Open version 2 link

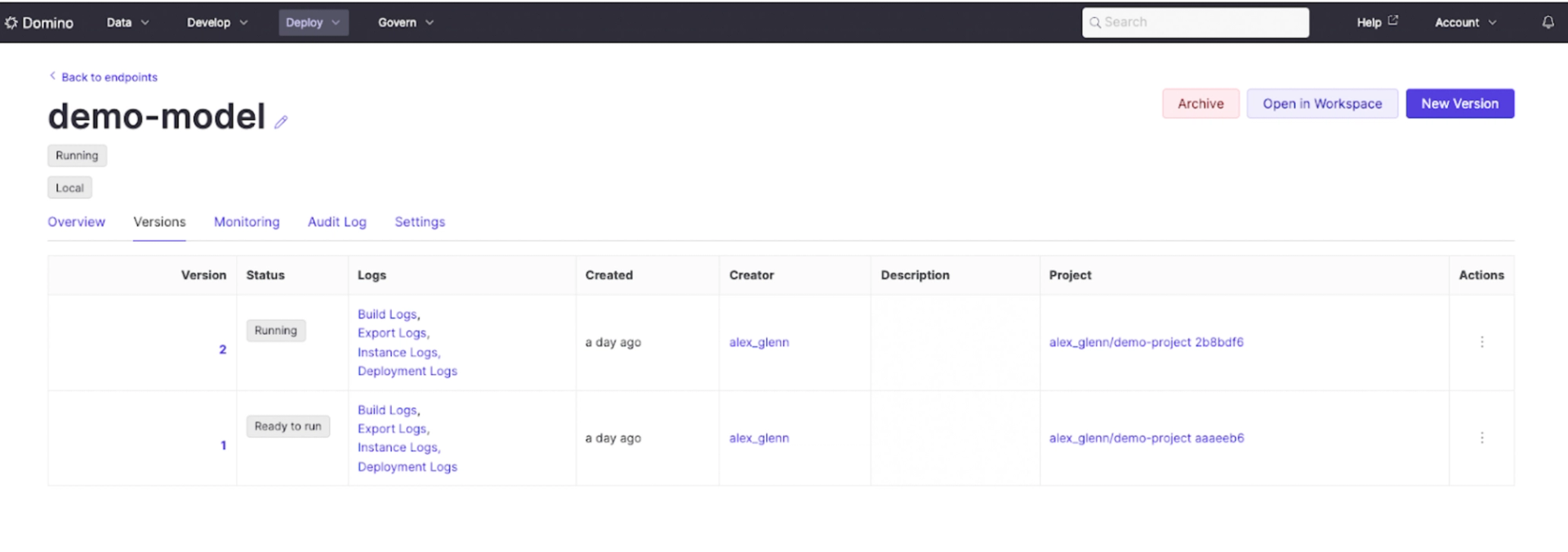pos(222,349)
